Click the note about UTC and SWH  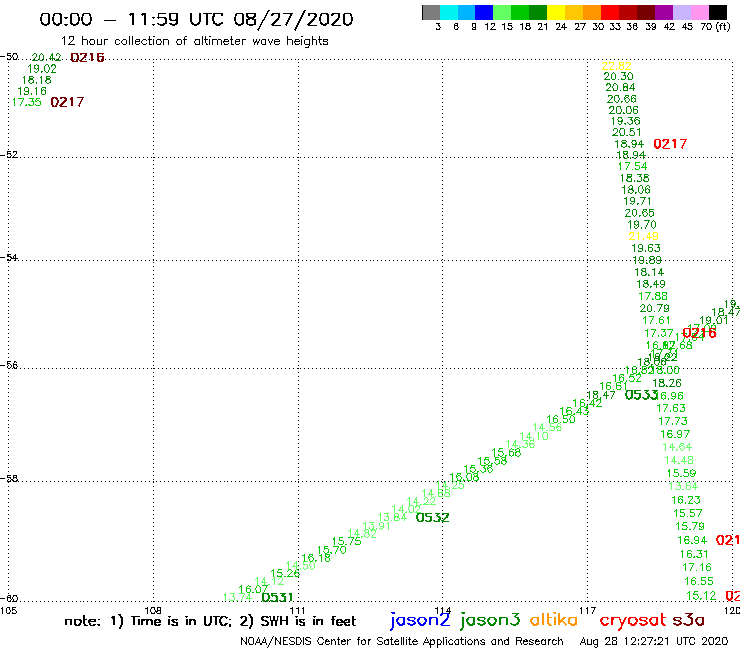coord(210,621)
